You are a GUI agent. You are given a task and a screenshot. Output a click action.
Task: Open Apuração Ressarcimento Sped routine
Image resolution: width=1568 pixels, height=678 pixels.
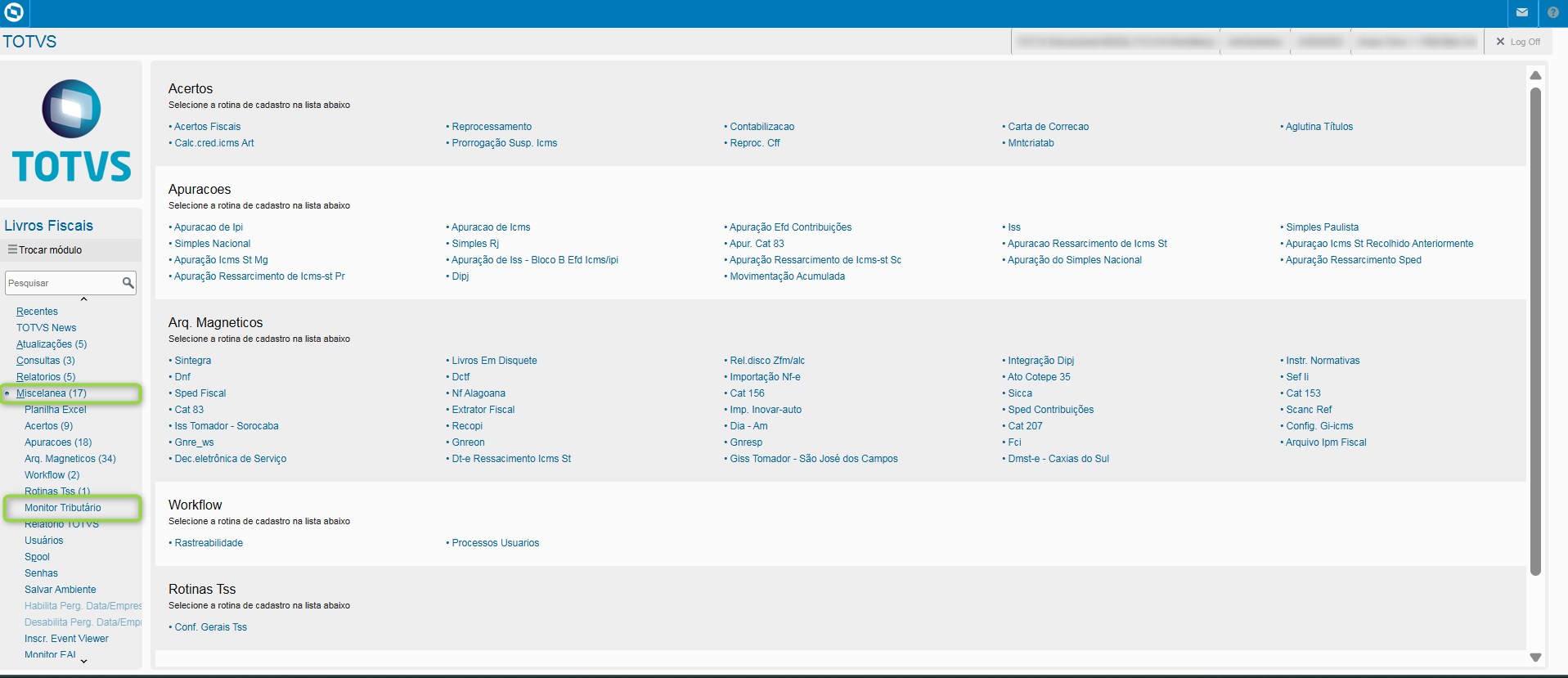1354,260
